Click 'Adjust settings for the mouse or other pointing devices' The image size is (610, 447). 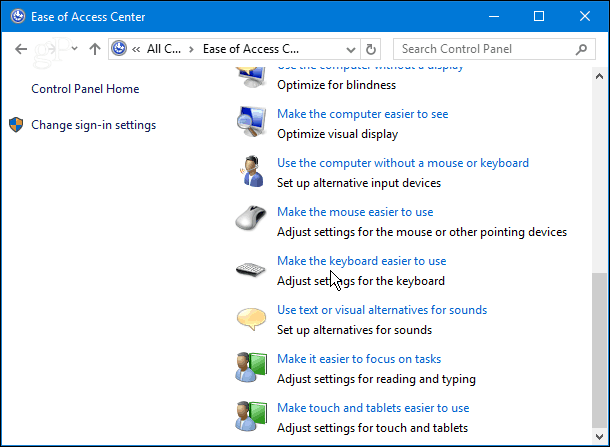(422, 232)
